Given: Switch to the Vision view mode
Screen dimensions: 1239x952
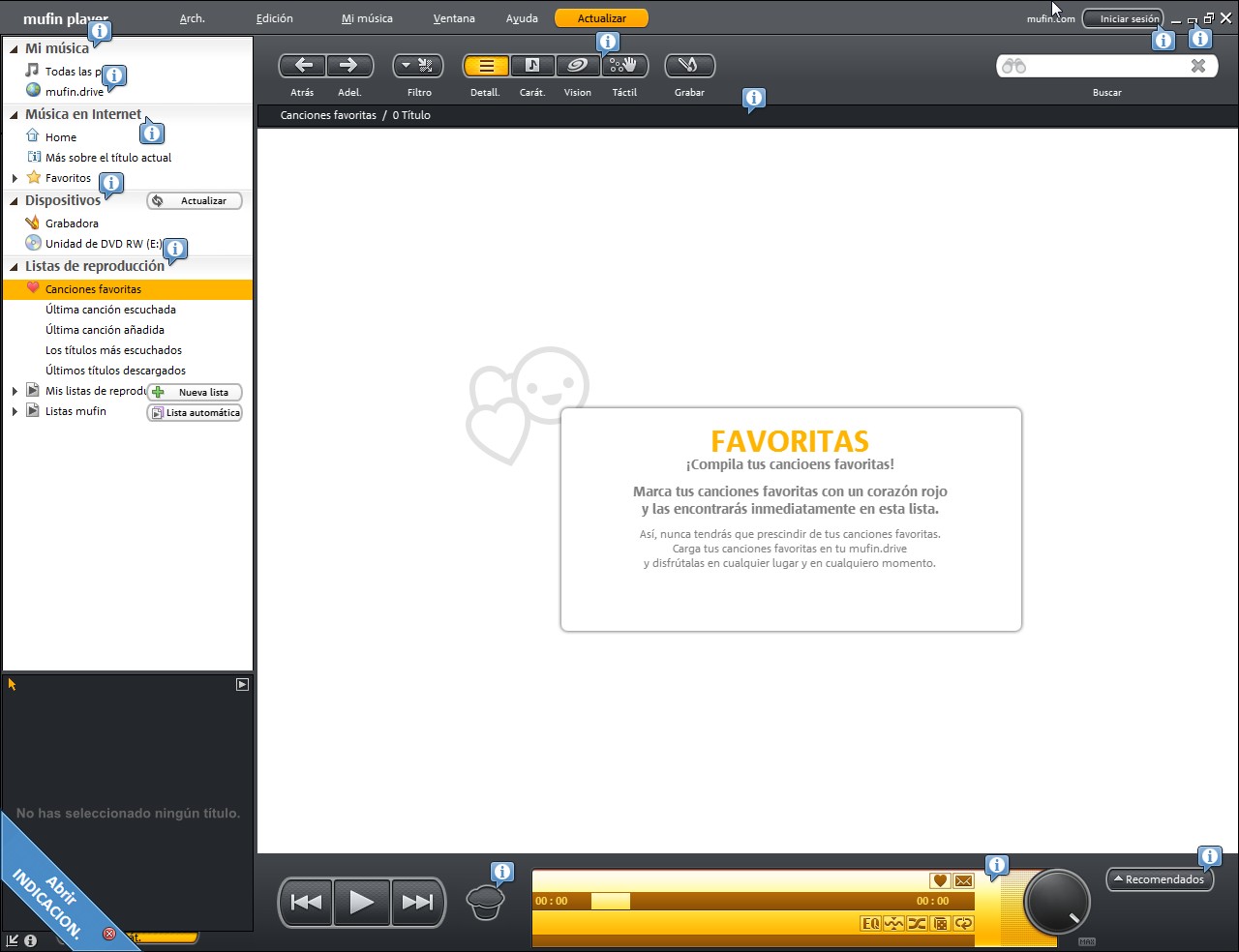Looking at the screenshot, I should [578, 65].
